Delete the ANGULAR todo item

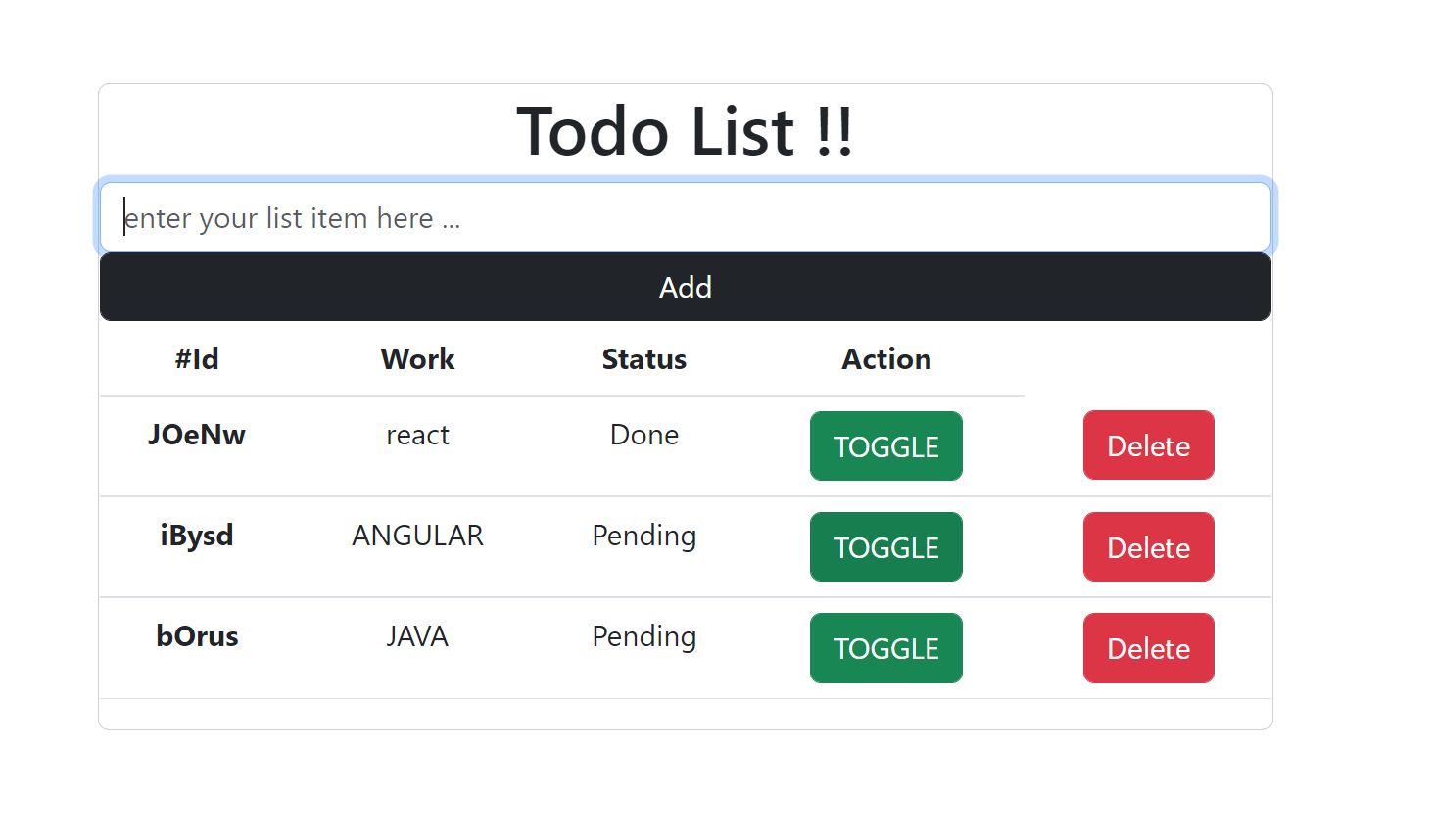point(1148,546)
